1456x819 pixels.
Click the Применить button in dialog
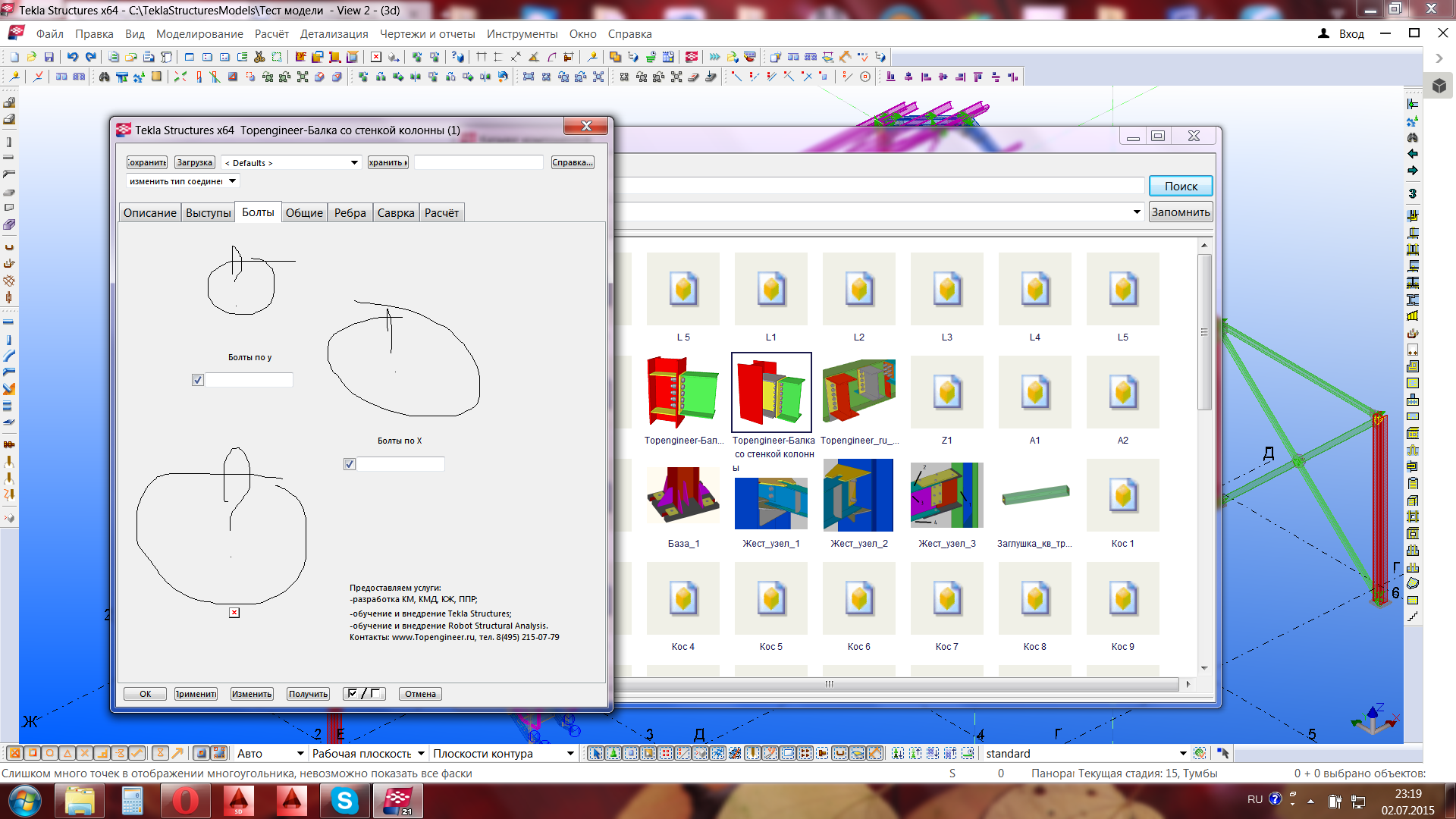pos(196,694)
